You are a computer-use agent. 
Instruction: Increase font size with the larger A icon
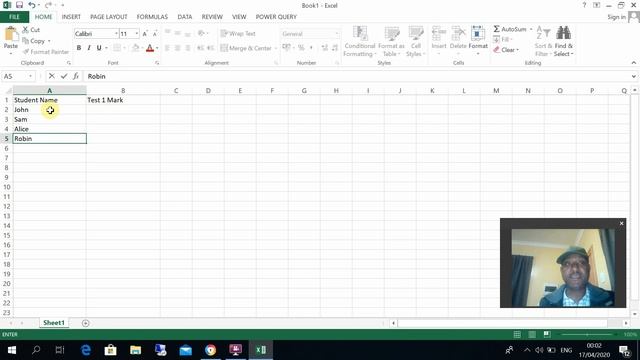144,34
